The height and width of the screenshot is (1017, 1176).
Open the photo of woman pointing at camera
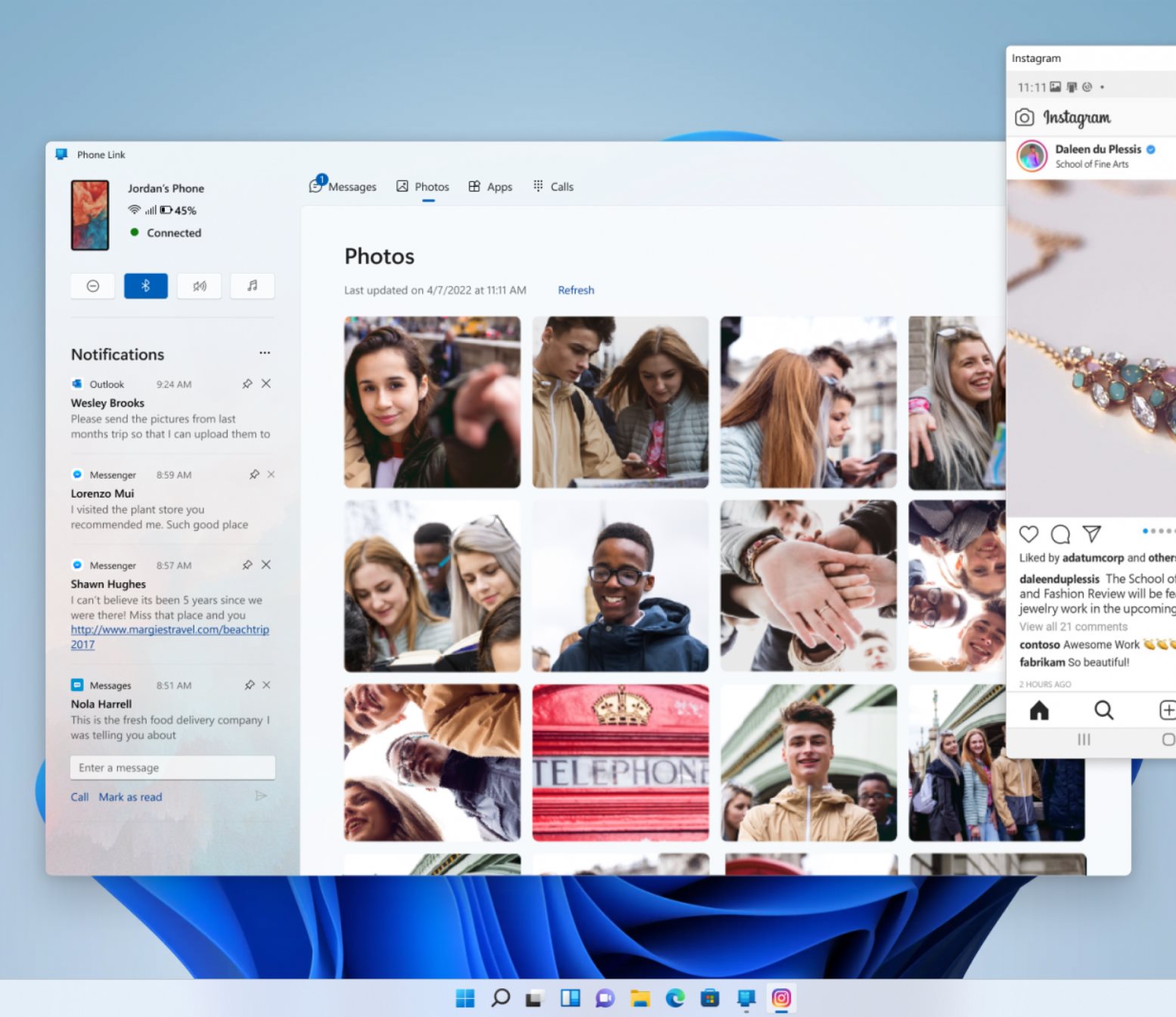click(433, 402)
